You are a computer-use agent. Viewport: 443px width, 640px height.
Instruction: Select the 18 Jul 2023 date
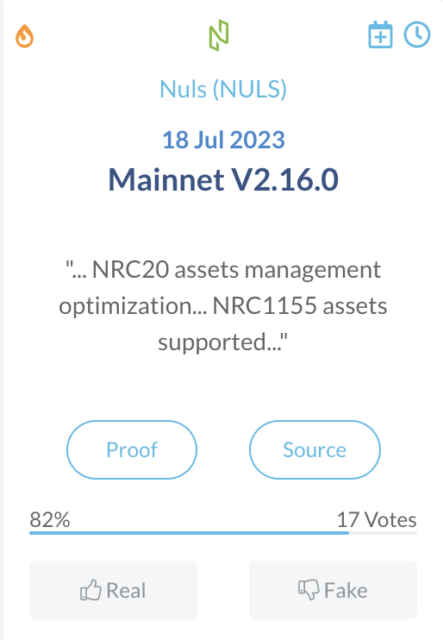[x=223, y=140]
